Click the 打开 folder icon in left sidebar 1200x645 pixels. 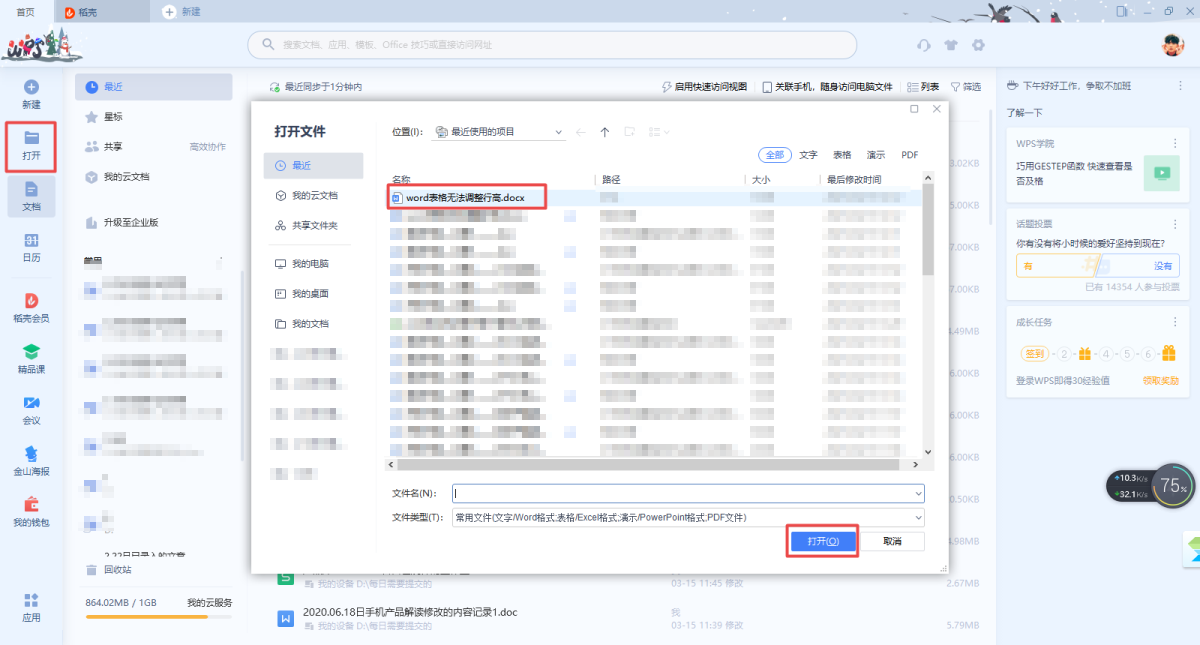31,138
